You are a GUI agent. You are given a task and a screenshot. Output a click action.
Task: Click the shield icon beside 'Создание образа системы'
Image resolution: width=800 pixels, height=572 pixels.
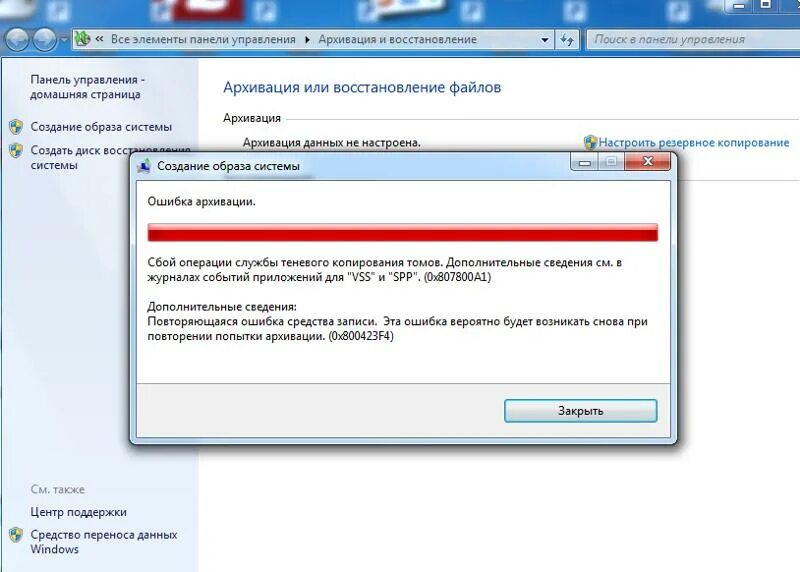pyautogui.click(x=16, y=127)
